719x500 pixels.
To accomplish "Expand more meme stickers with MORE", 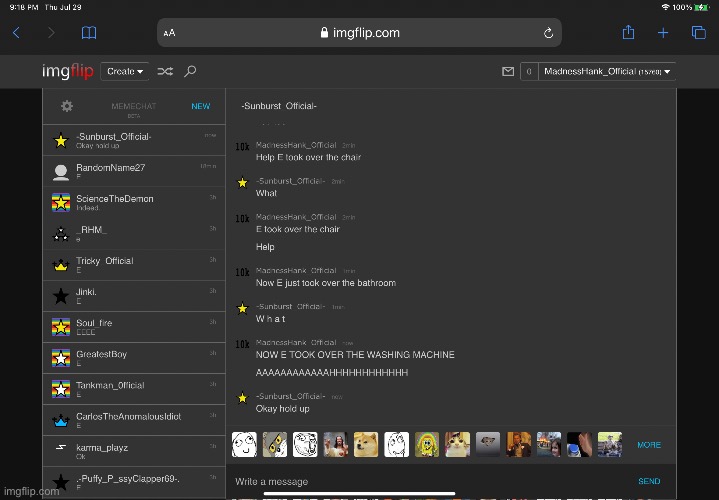I will pos(648,444).
